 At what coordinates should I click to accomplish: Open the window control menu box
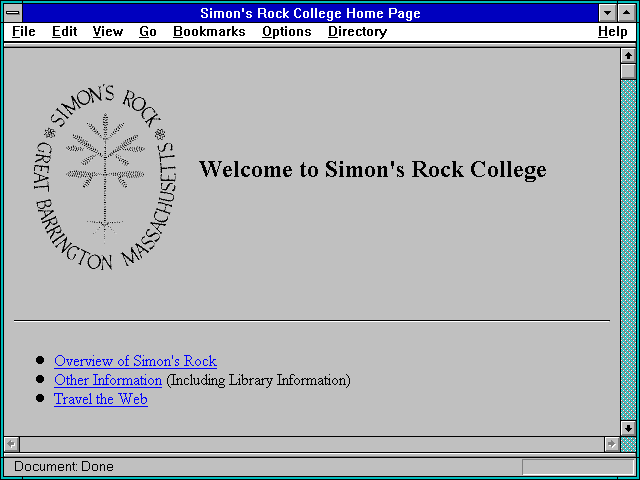(13, 13)
